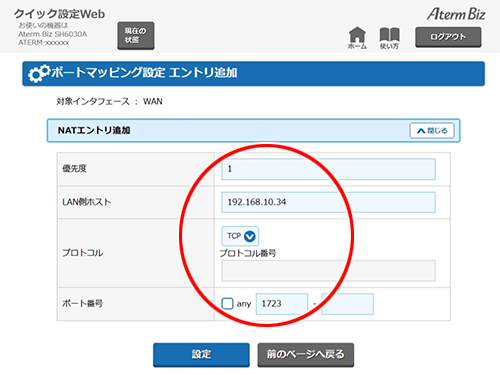
Task: Check the any port checkbox
Action: pos(227,304)
